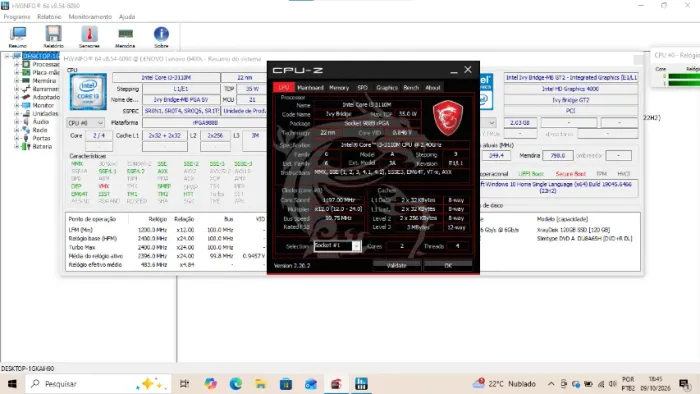The width and height of the screenshot is (700, 394).
Task: Expand the Portas tree node
Action: [17, 138]
